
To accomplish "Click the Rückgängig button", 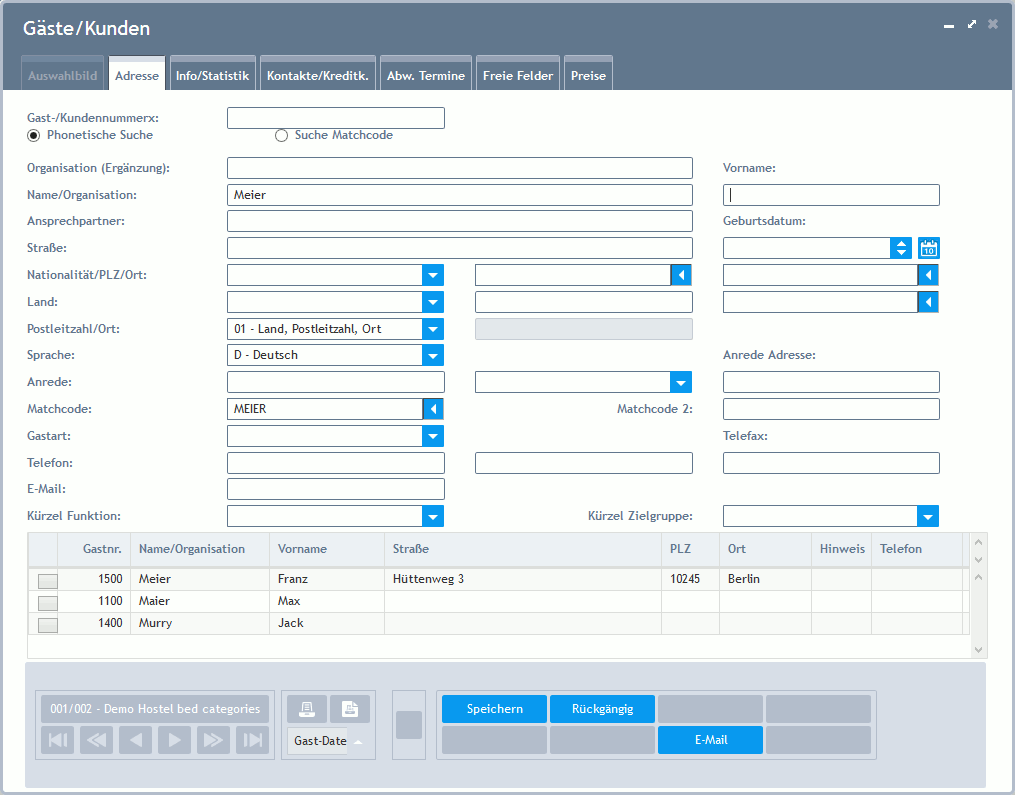I will [603, 709].
